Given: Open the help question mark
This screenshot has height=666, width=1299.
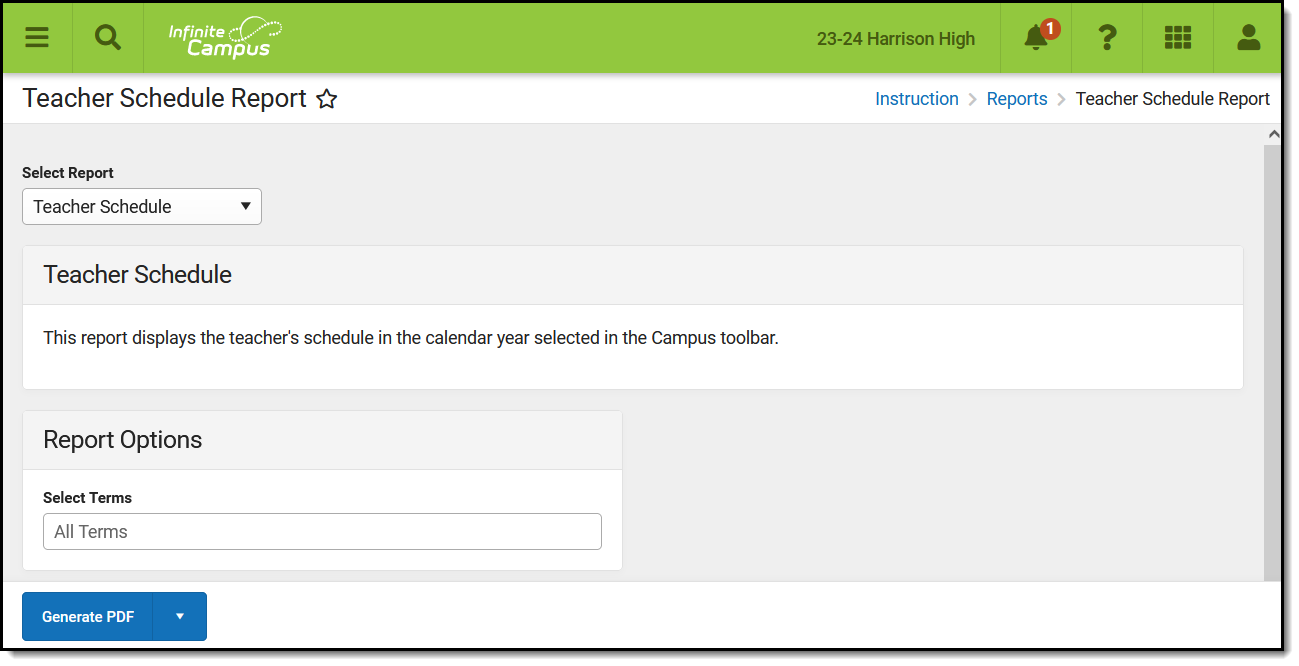Looking at the screenshot, I should click(x=1106, y=38).
